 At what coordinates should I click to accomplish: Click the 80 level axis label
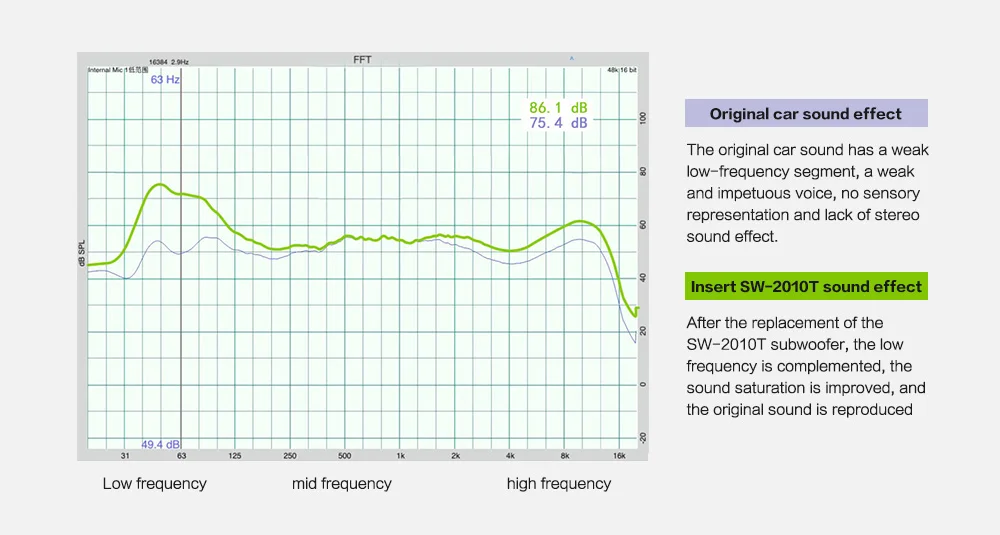[x=643, y=172]
